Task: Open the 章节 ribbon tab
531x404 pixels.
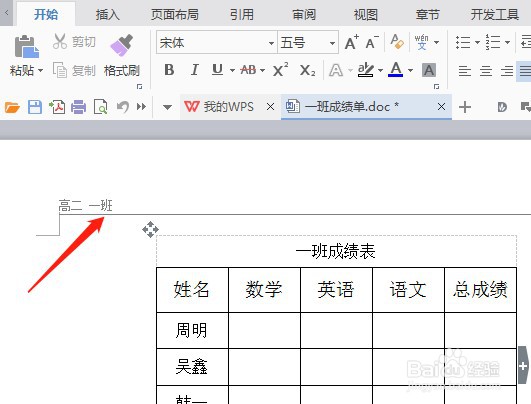Action: [427, 15]
